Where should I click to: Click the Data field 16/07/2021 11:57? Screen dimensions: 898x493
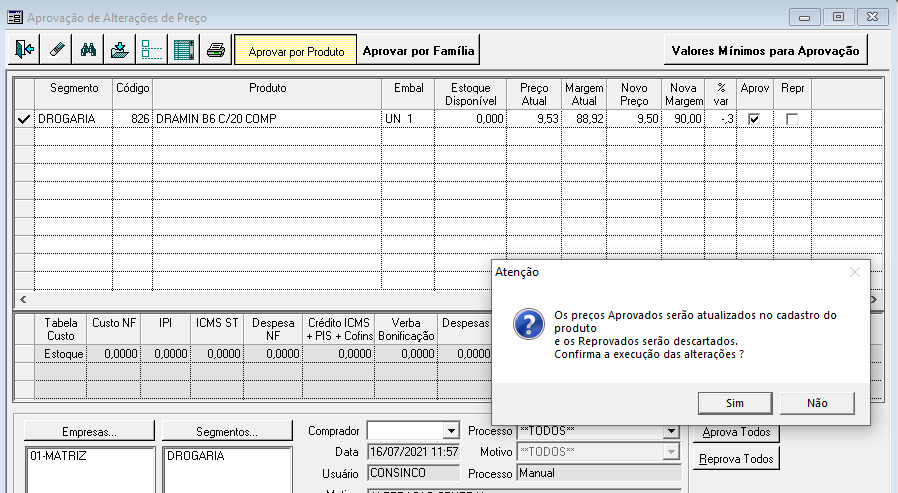tap(413, 452)
